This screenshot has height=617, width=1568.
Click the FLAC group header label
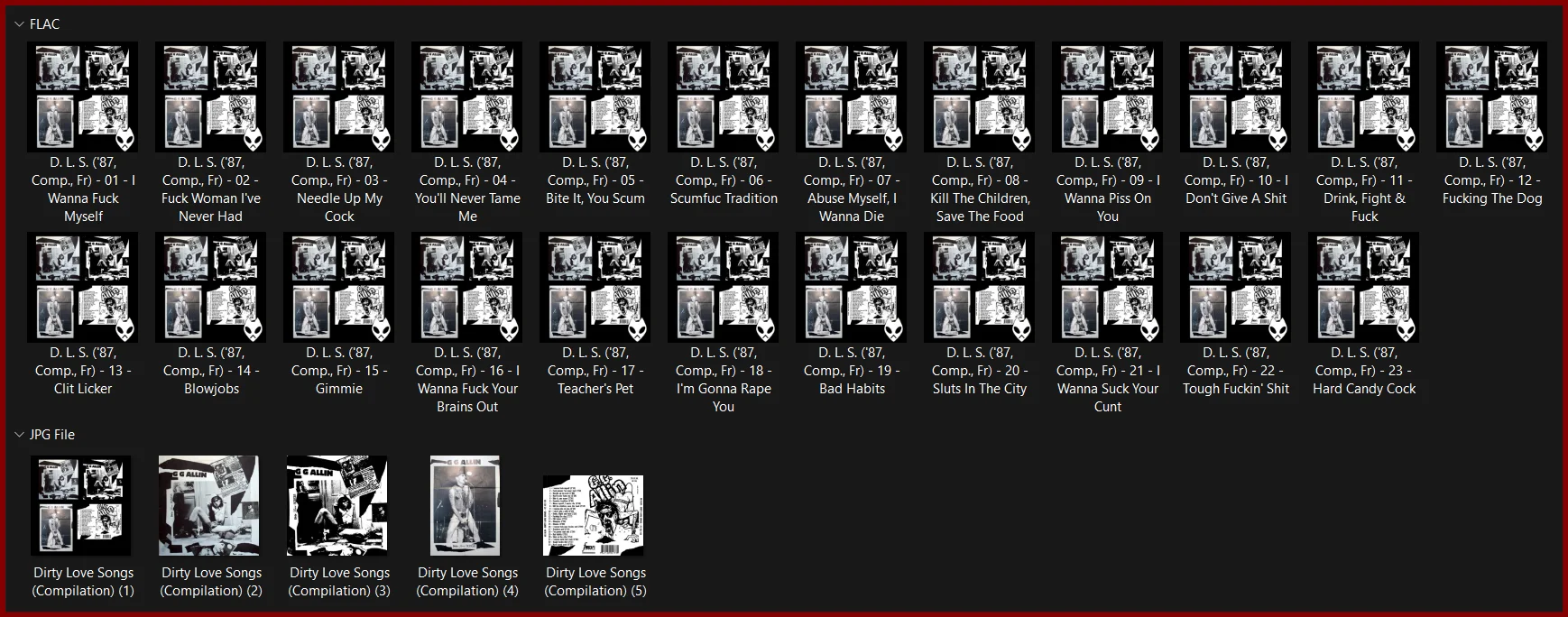point(44,24)
